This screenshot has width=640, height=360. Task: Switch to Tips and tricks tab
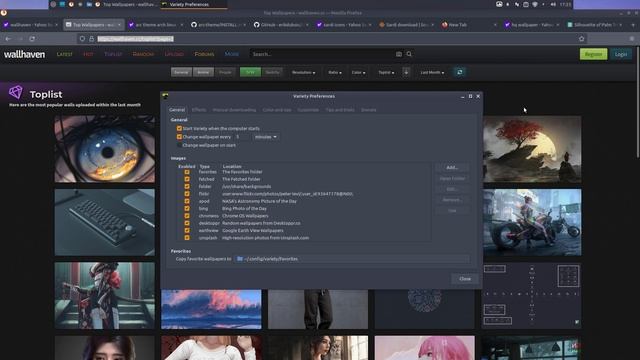tap(340, 110)
